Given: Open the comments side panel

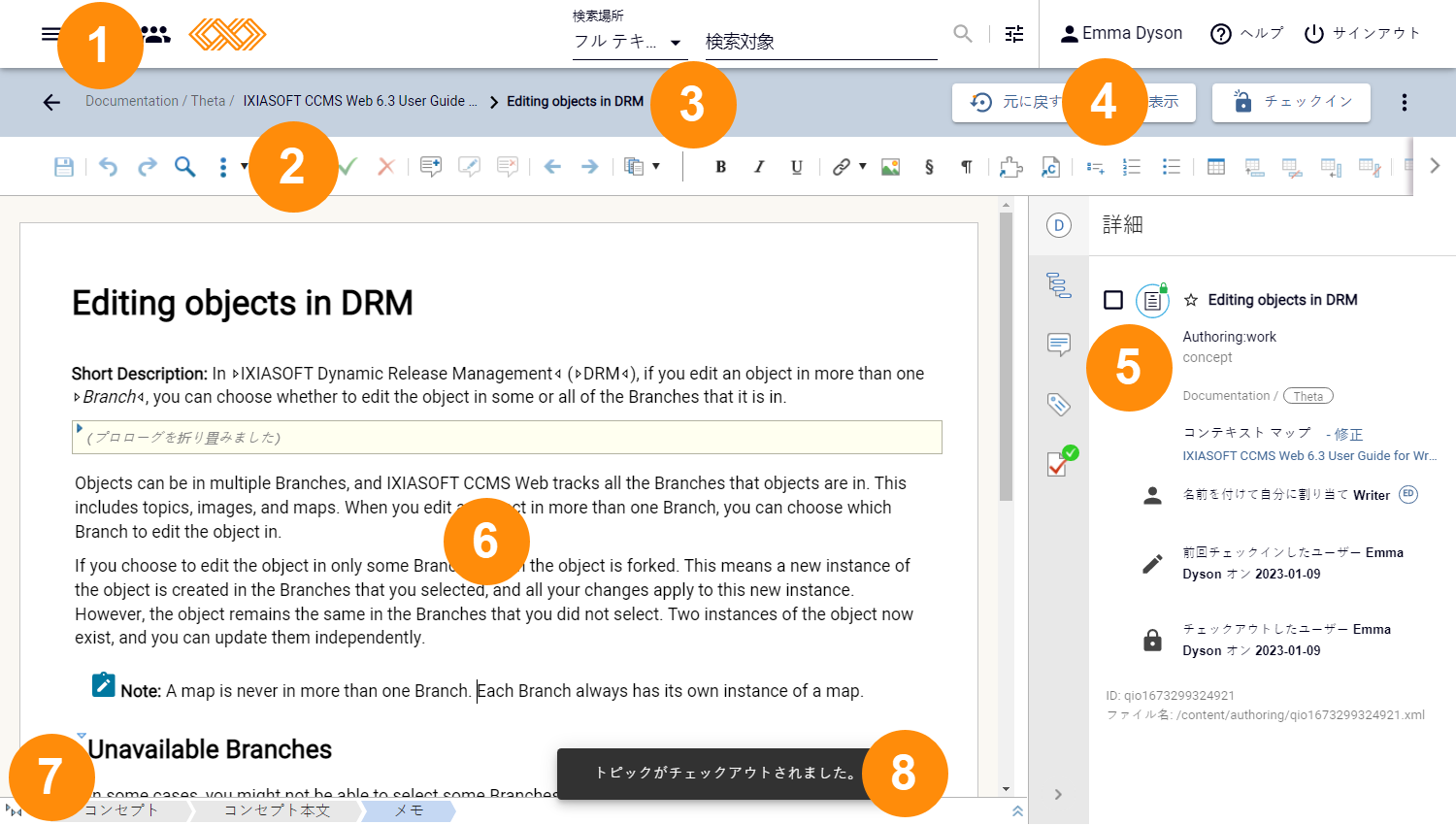Looking at the screenshot, I should [x=1059, y=345].
